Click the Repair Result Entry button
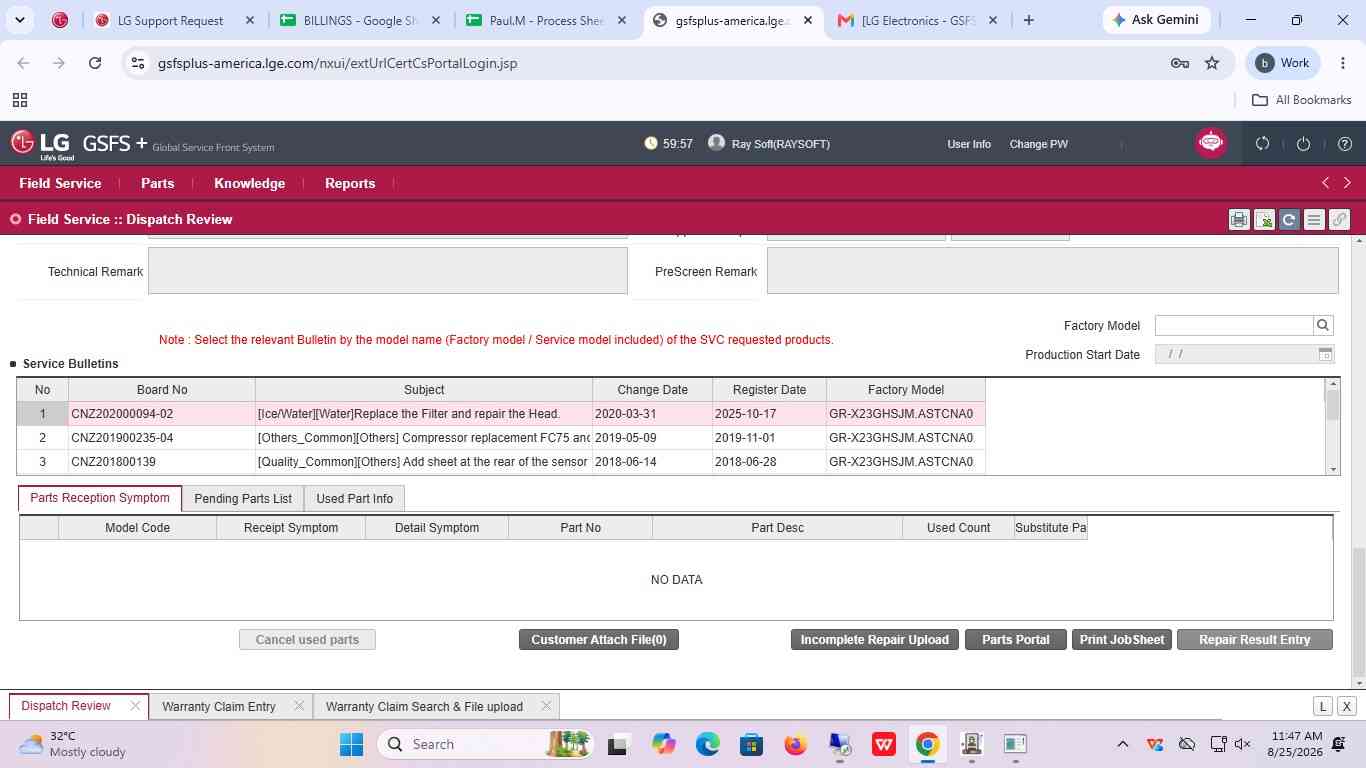The width and height of the screenshot is (1366, 768). tap(1254, 640)
